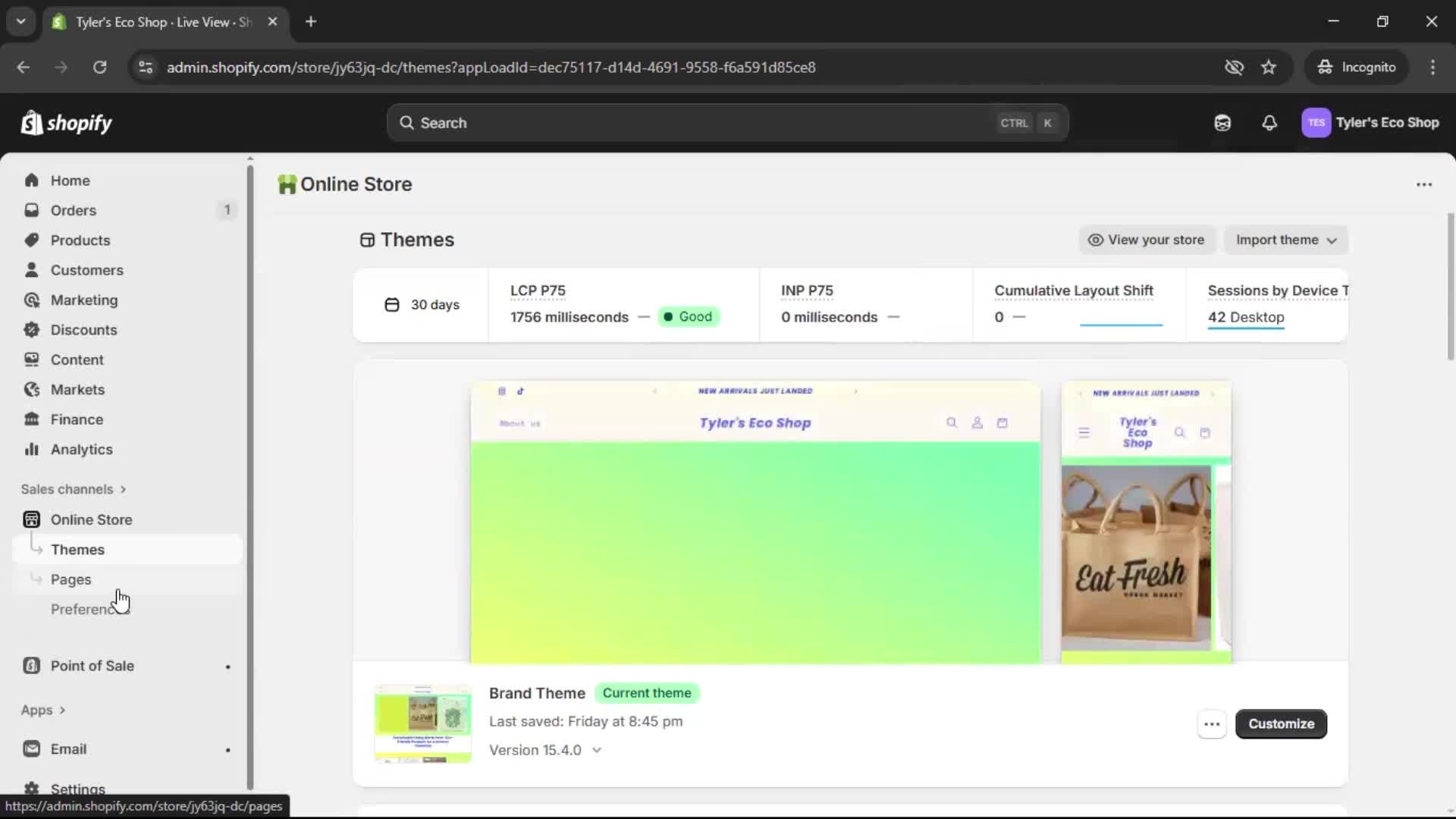
Task: Click the Brand Theme thumbnail
Action: pyautogui.click(x=422, y=723)
